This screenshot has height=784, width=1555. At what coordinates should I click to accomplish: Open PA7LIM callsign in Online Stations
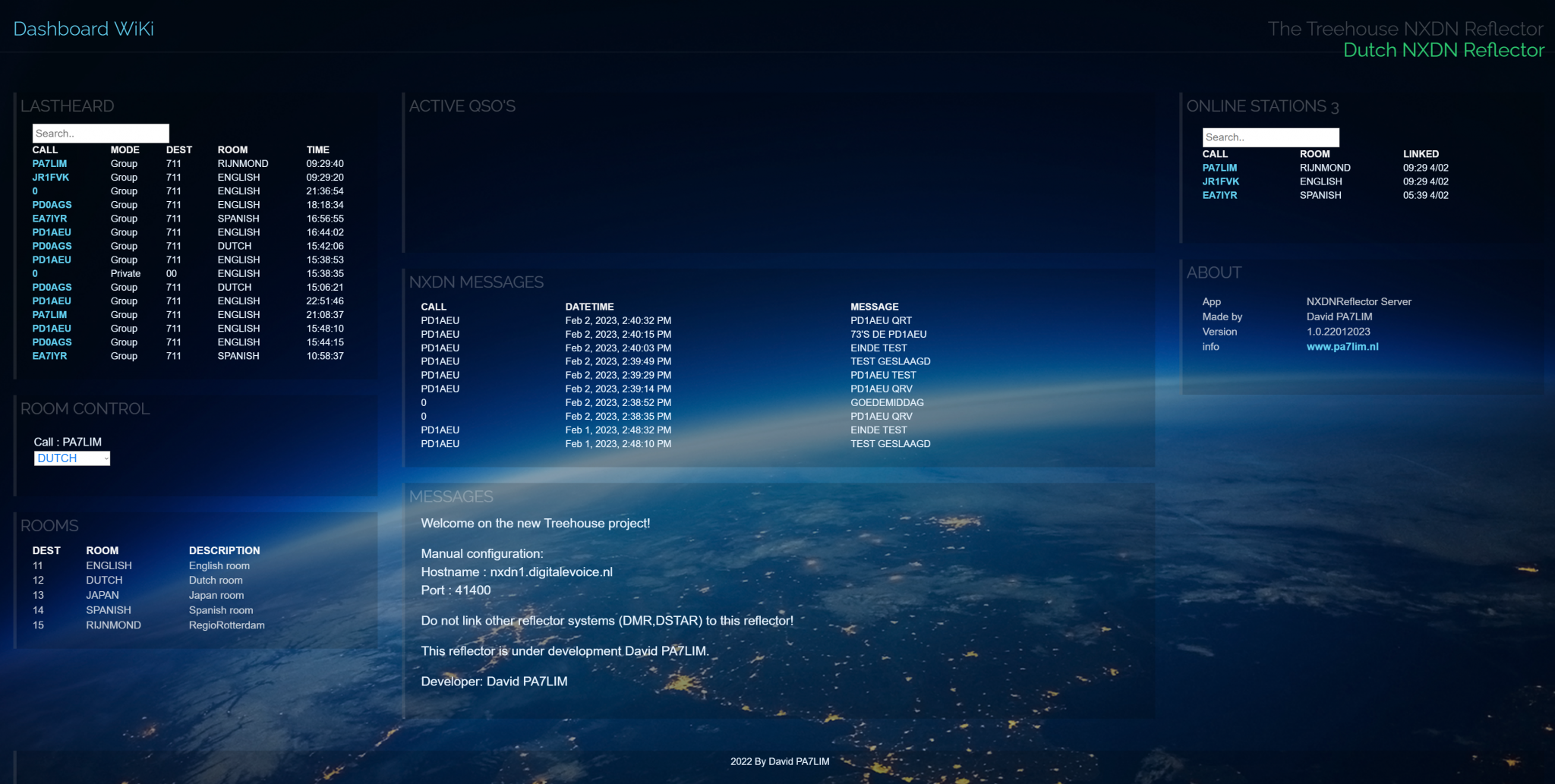1219,168
